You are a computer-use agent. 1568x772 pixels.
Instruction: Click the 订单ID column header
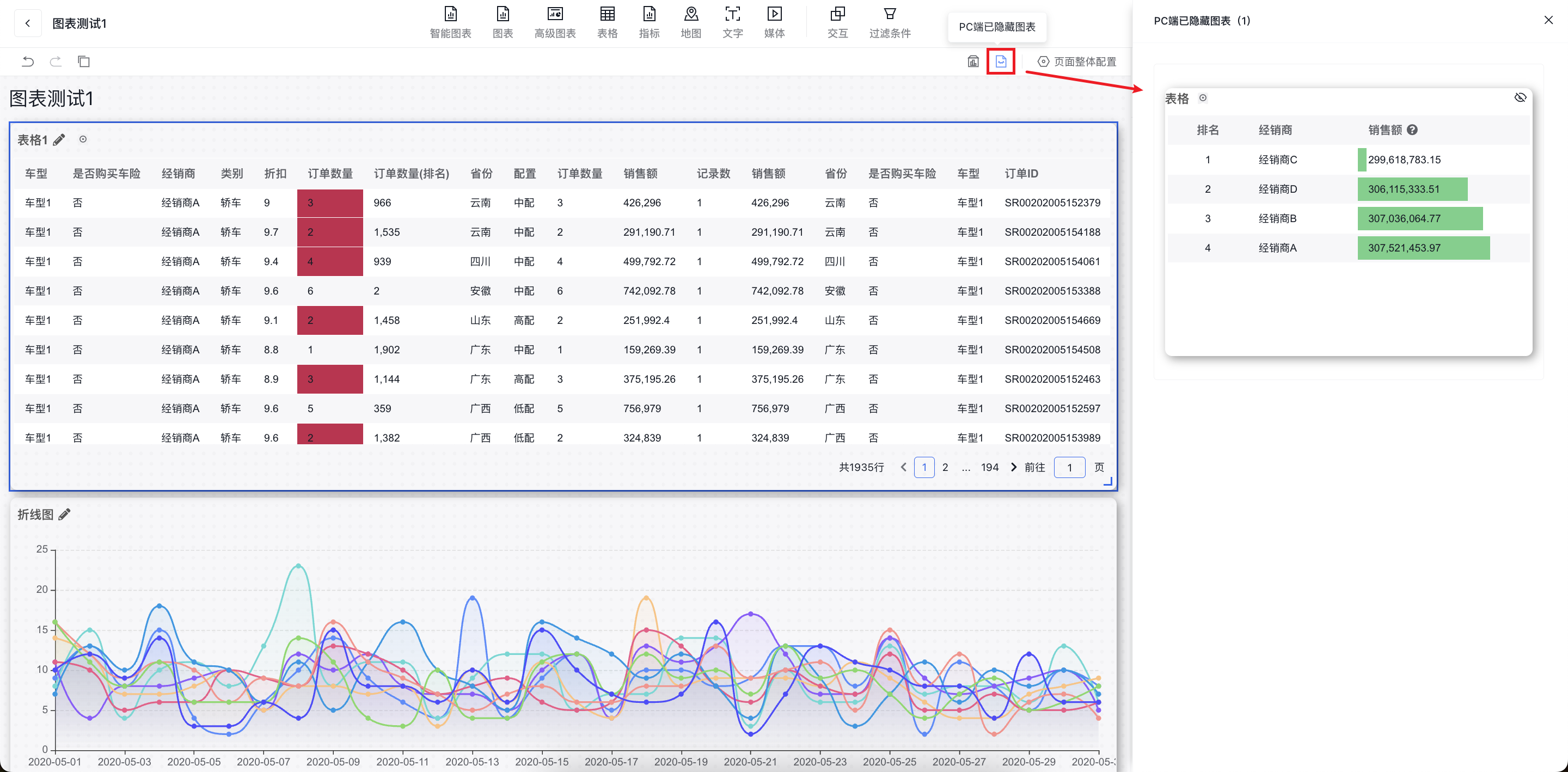click(1021, 174)
